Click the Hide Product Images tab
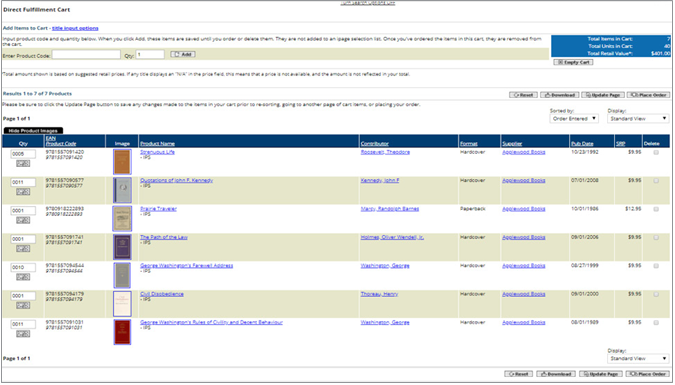This screenshot has width=675, height=385. coord(33,130)
